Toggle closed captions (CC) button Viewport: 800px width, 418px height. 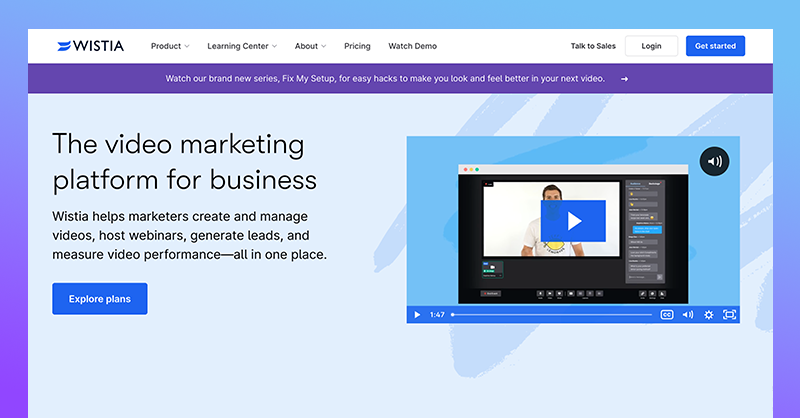pyautogui.click(x=667, y=314)
